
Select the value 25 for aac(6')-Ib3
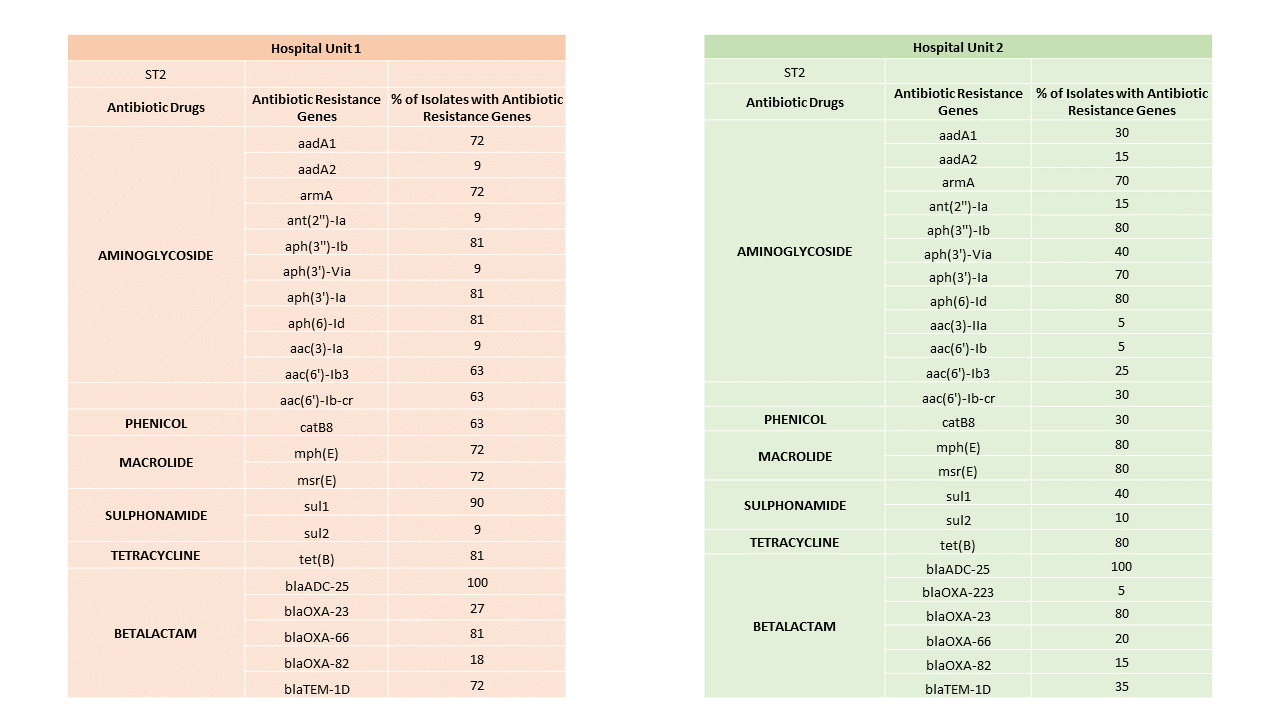point(1121,371)
